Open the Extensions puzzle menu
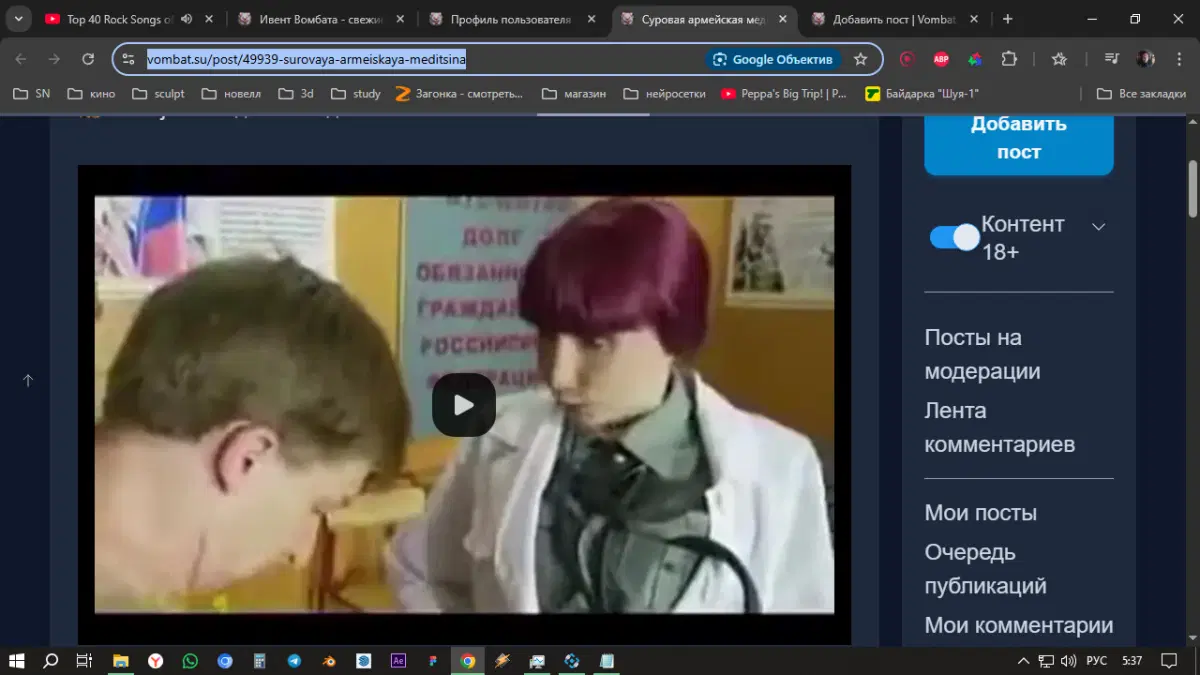The width and height of the screenshot is (1200, 675). click(x=1009, y=59)
